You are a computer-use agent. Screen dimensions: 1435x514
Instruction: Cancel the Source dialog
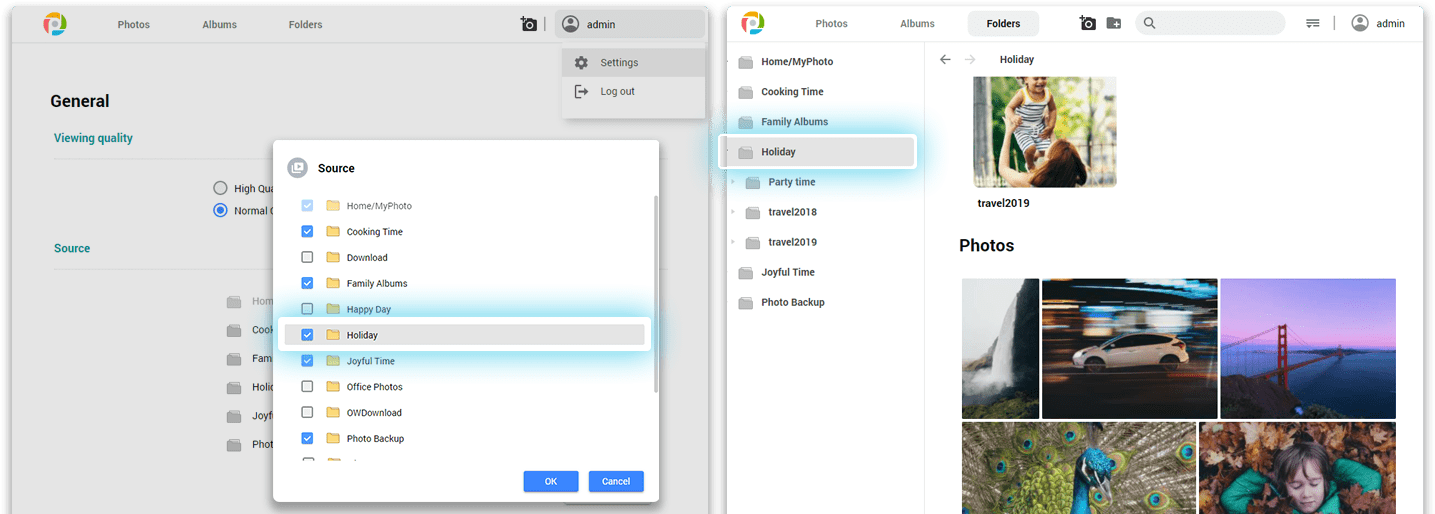616,481
